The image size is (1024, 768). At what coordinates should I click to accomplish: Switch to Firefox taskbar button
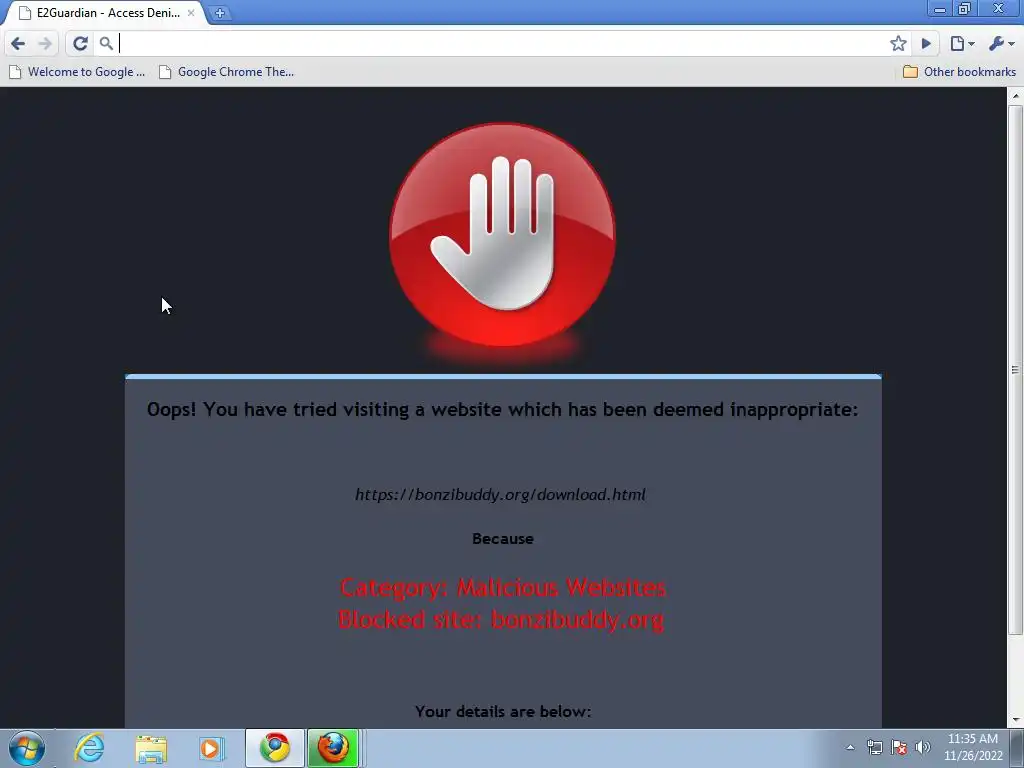click(333, 748)
